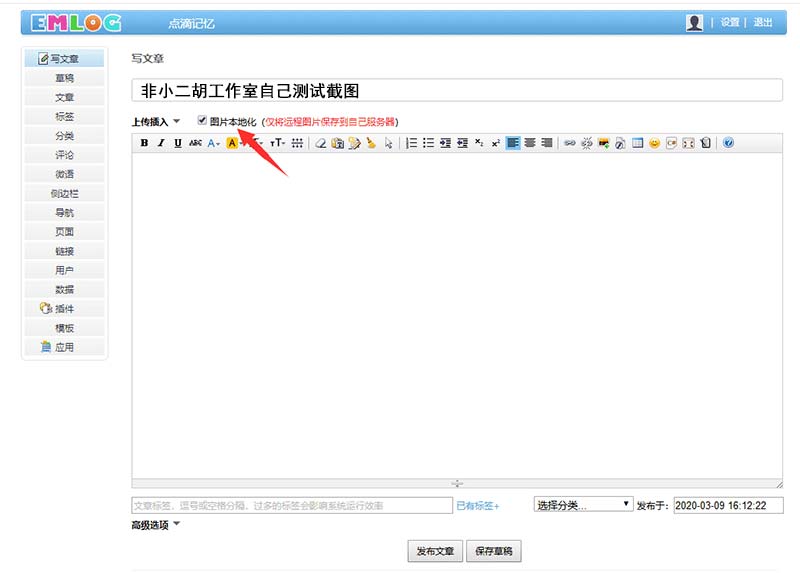Center align the text
Viewport: 800px width, 573px height.
(x=530, y=143)
